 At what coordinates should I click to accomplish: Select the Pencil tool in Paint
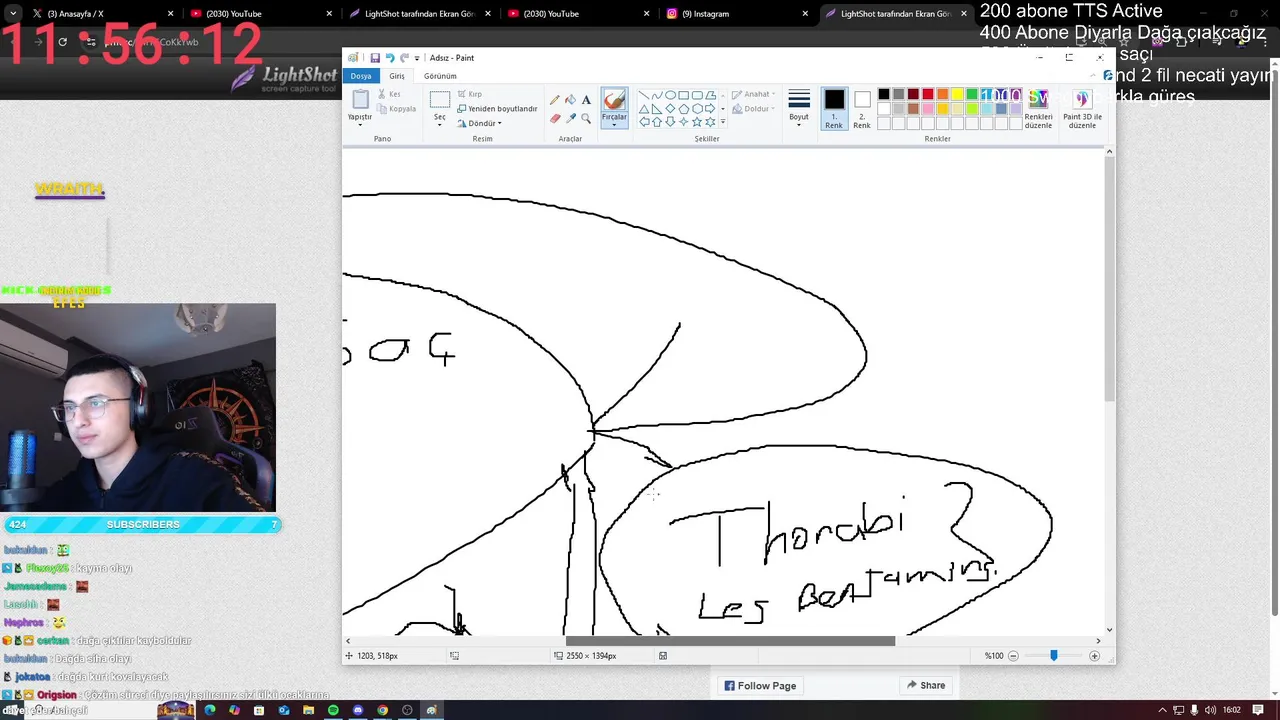point(555,100)
